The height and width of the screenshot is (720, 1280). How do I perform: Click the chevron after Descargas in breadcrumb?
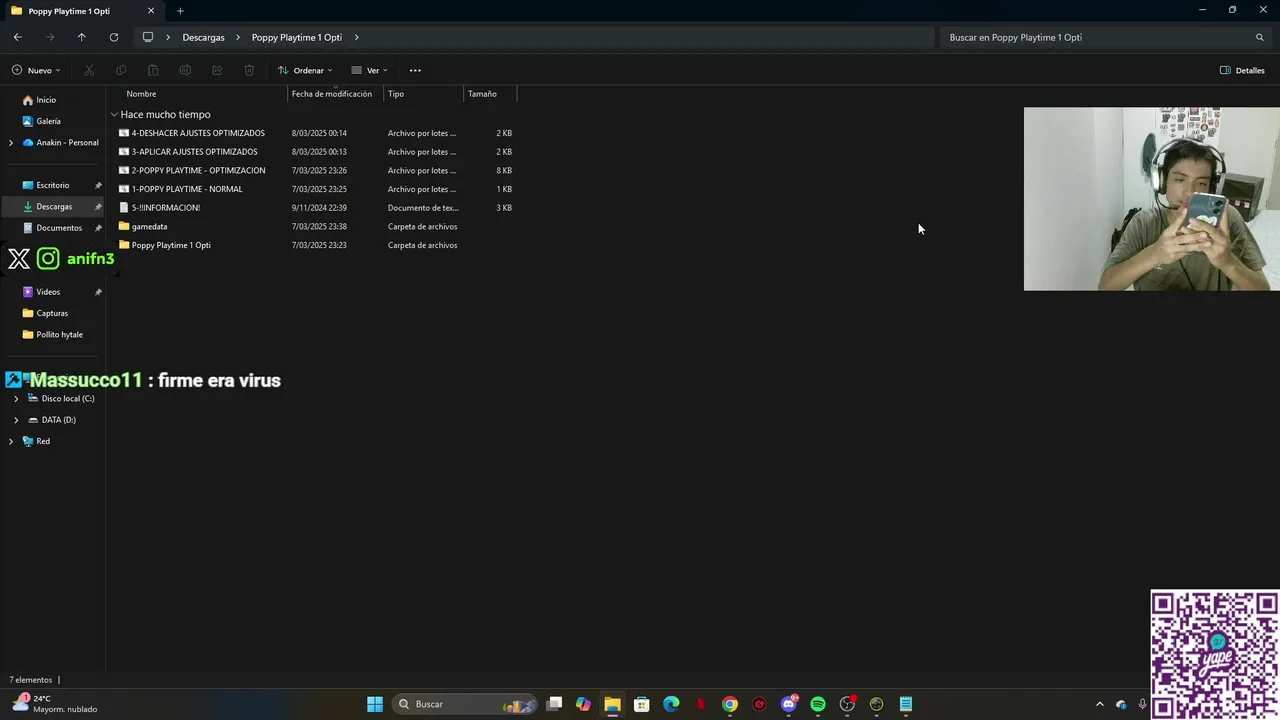pos(238,37)
